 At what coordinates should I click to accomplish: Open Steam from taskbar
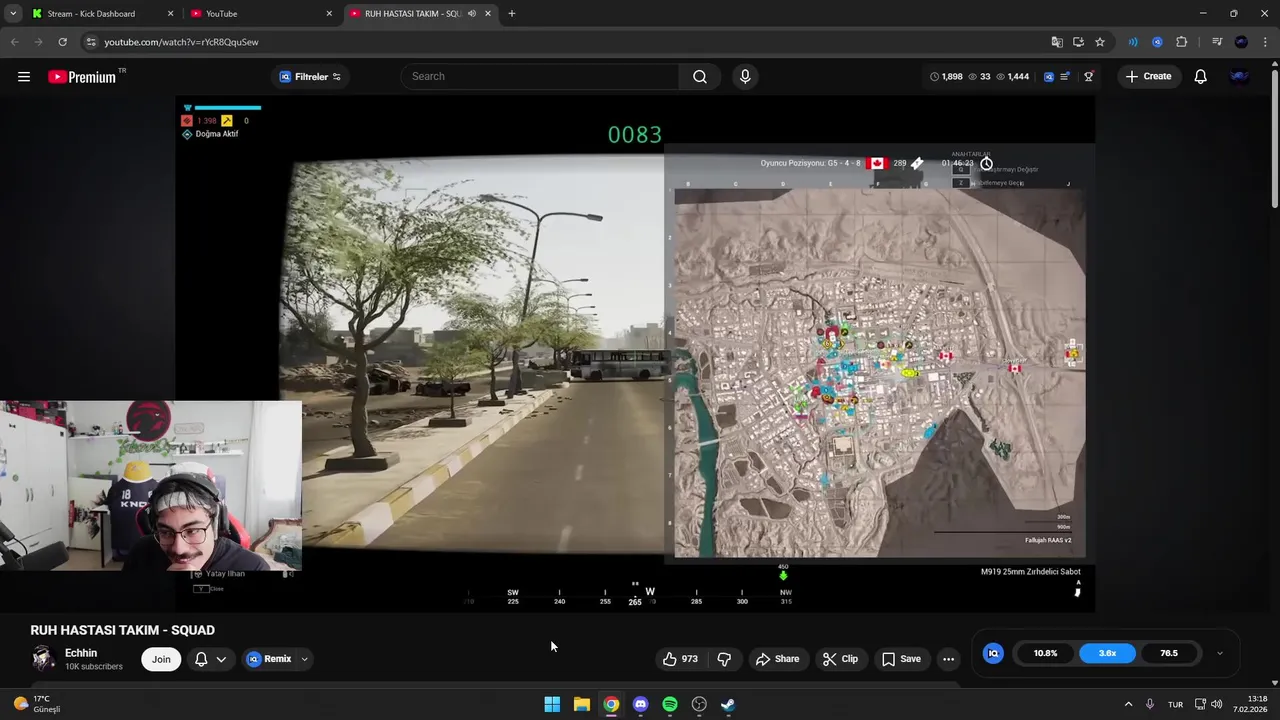(x=728, y=704)
